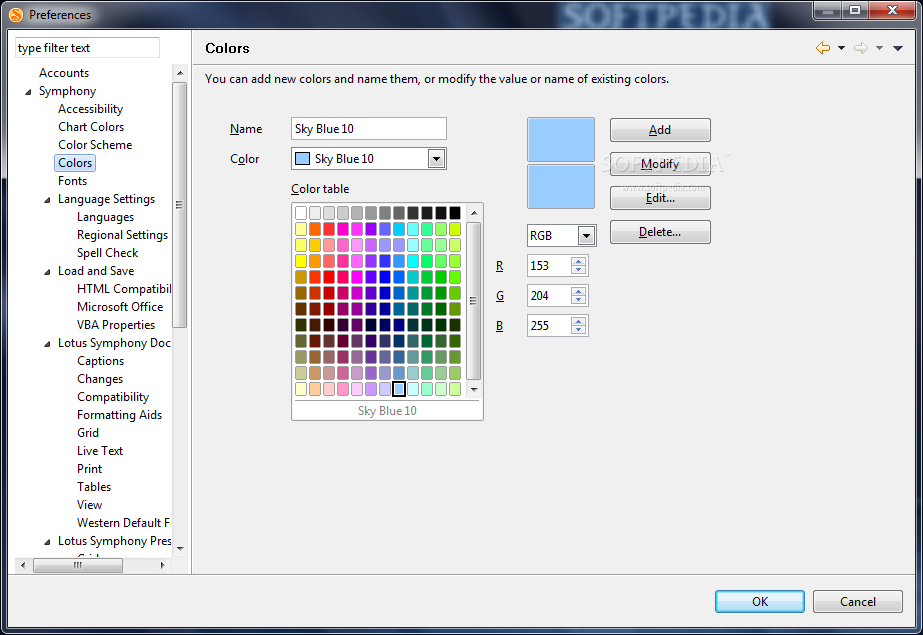Collapse the Language Settings node
Viewport: 923px width, 635px height.
47,200
